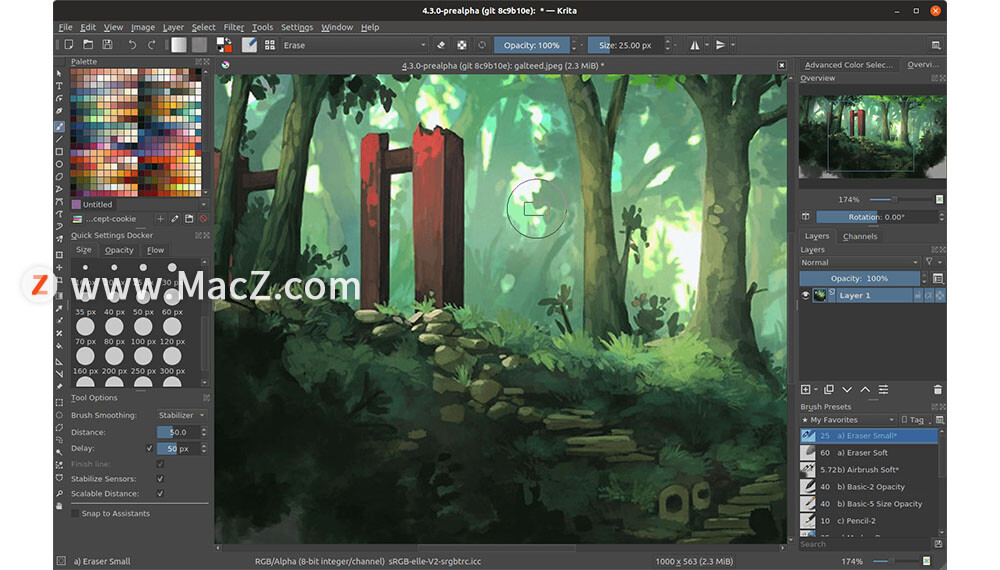Move layer up with chevron
This screenshot has width=1000, height=570.
tap(865, 390)
